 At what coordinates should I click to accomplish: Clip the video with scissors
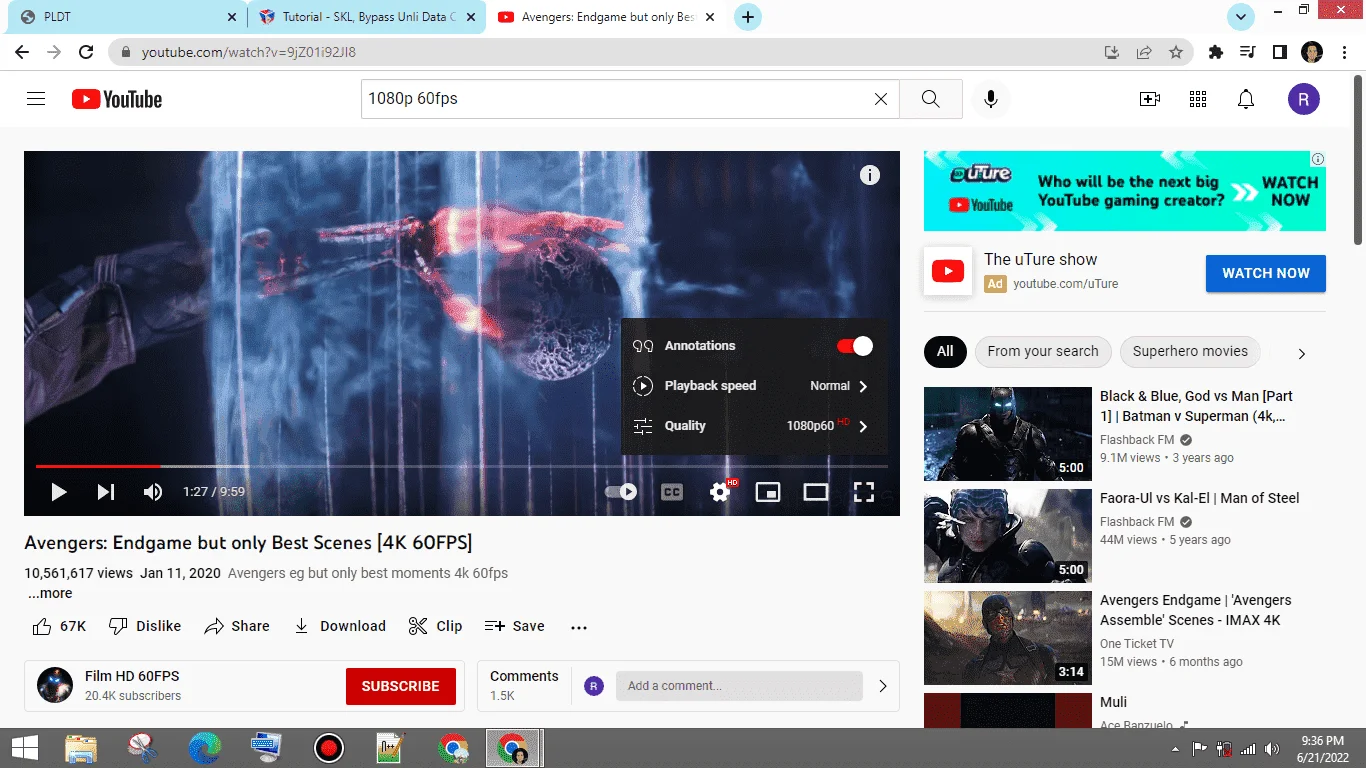(x=435, y=626)
